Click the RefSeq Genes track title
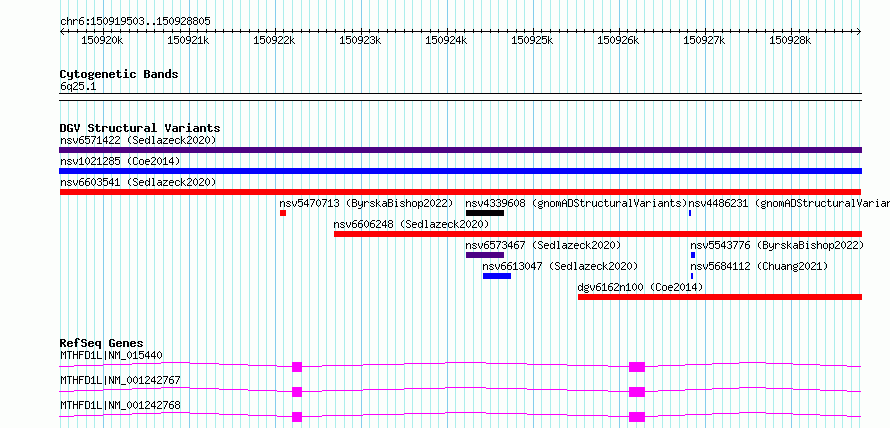The image size is (890, 428). [102, 343]
